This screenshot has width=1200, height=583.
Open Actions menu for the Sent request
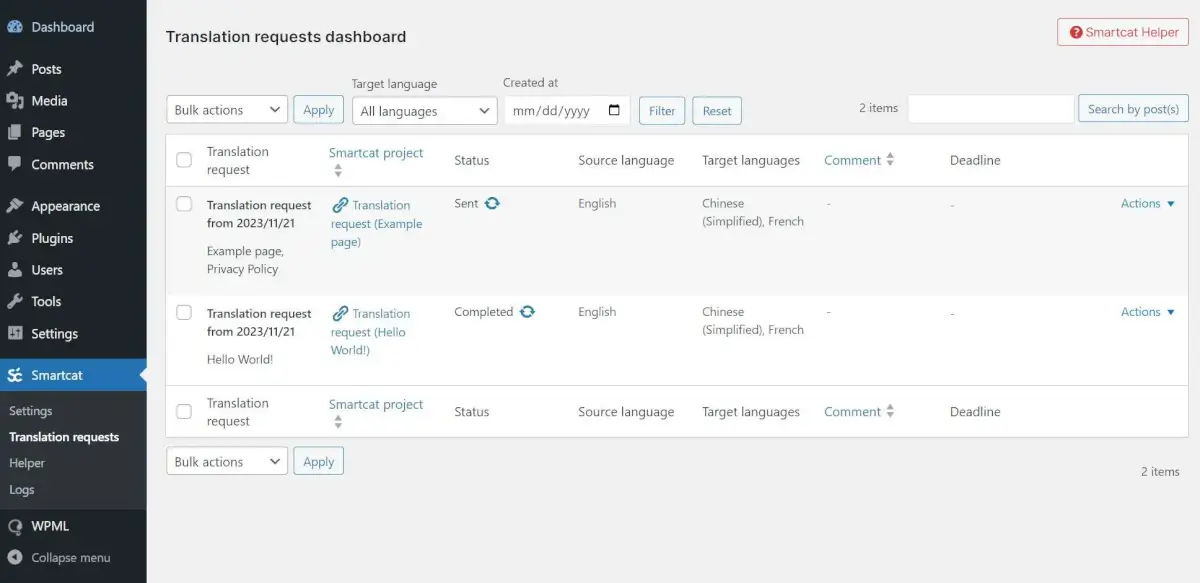coord(1147,203)
